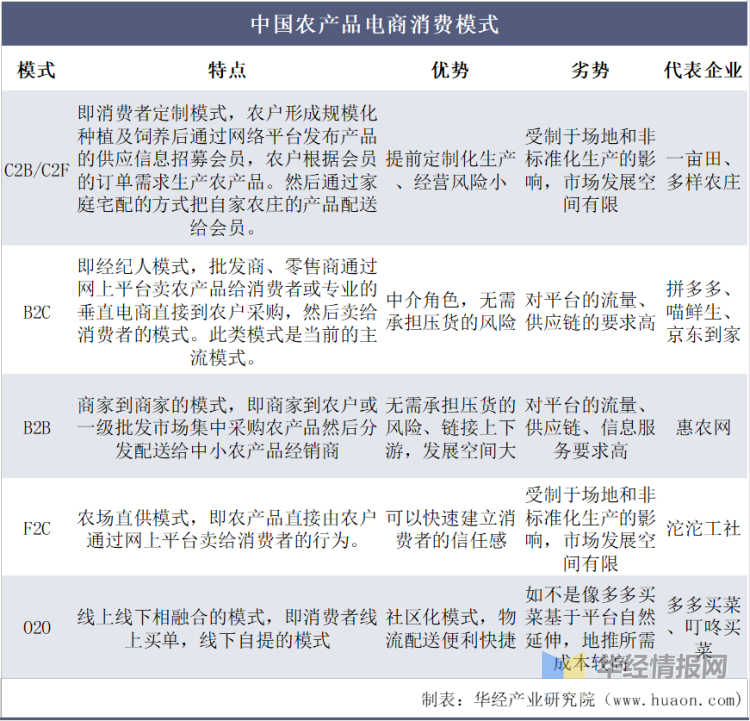Click source credit 制表：华经产业研究院
Viewport: 750px width, 721px height.
[508, 700]
